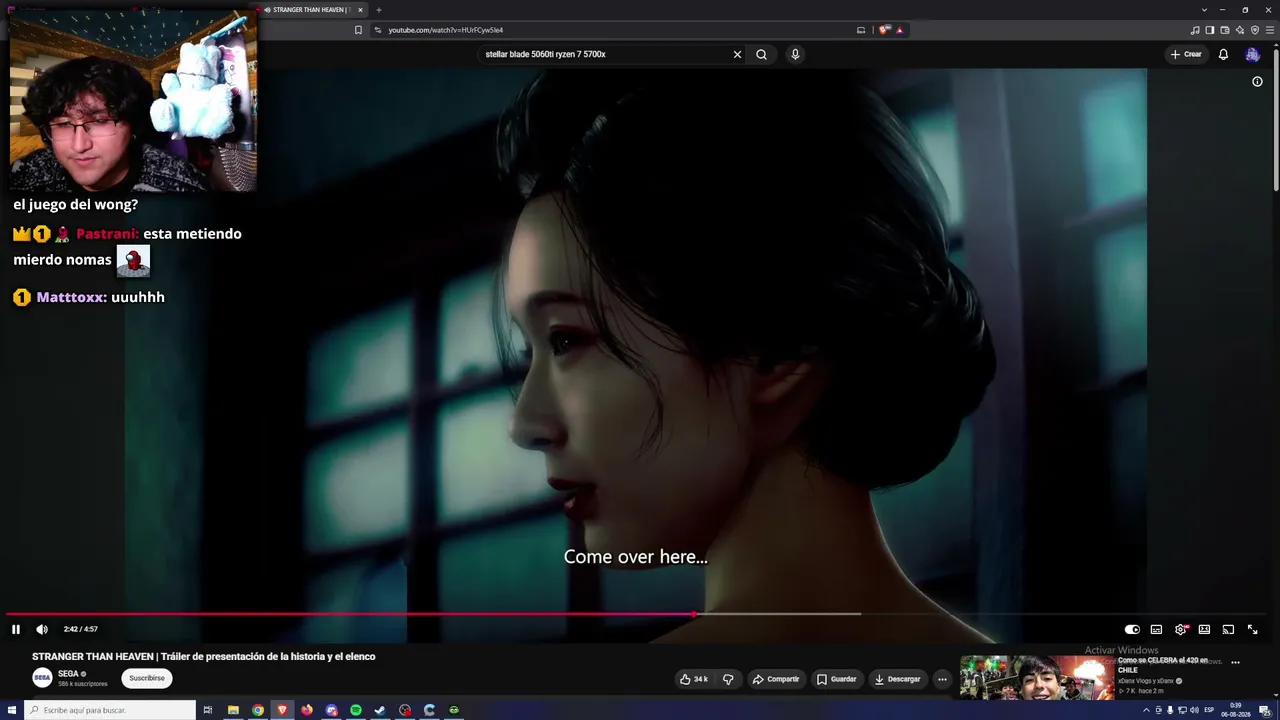1280x720 pixels.
Task: Open the Brave Shields icon
Action: pyautogui.click(x=884, y=30)
